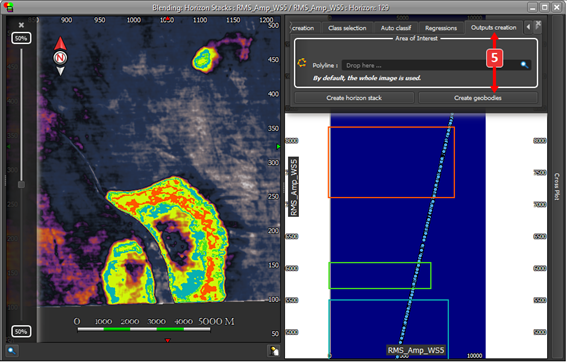Click the Create horizon stack button
This screenshot has height=362, width=567.
coord(354,98)
